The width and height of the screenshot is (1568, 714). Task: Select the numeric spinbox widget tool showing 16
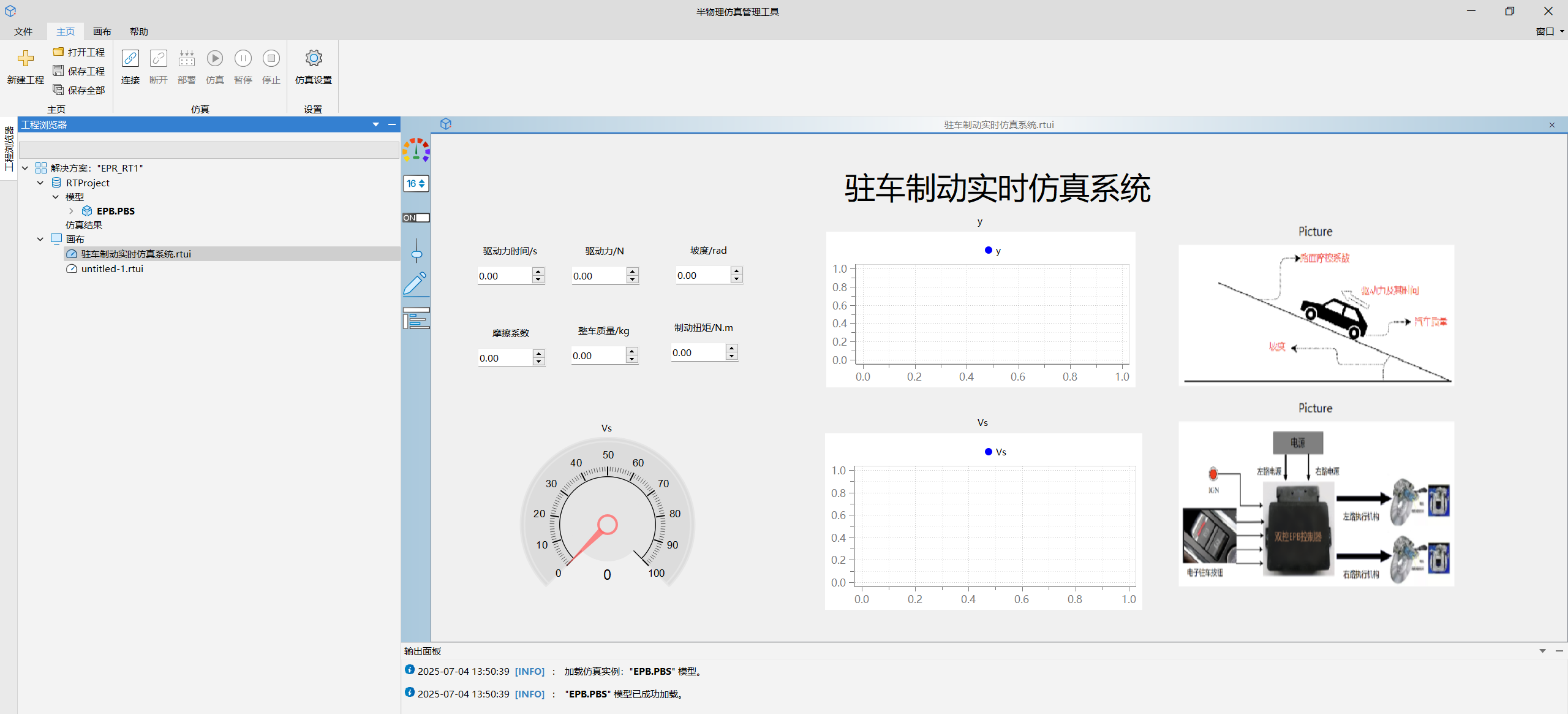pyautogui.click(x=417, y=183)
